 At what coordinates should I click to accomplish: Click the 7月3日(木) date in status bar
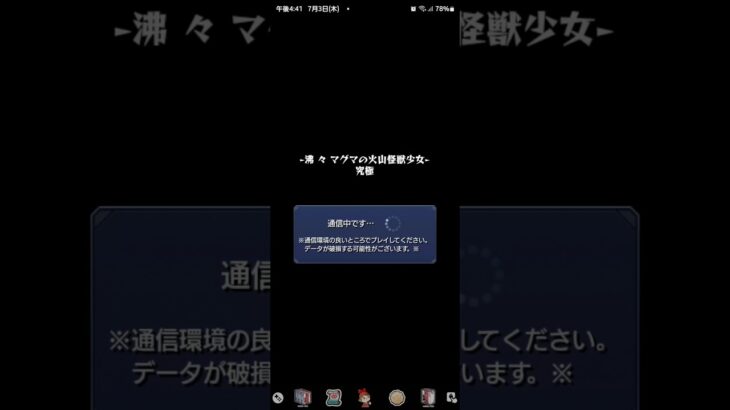323,9
